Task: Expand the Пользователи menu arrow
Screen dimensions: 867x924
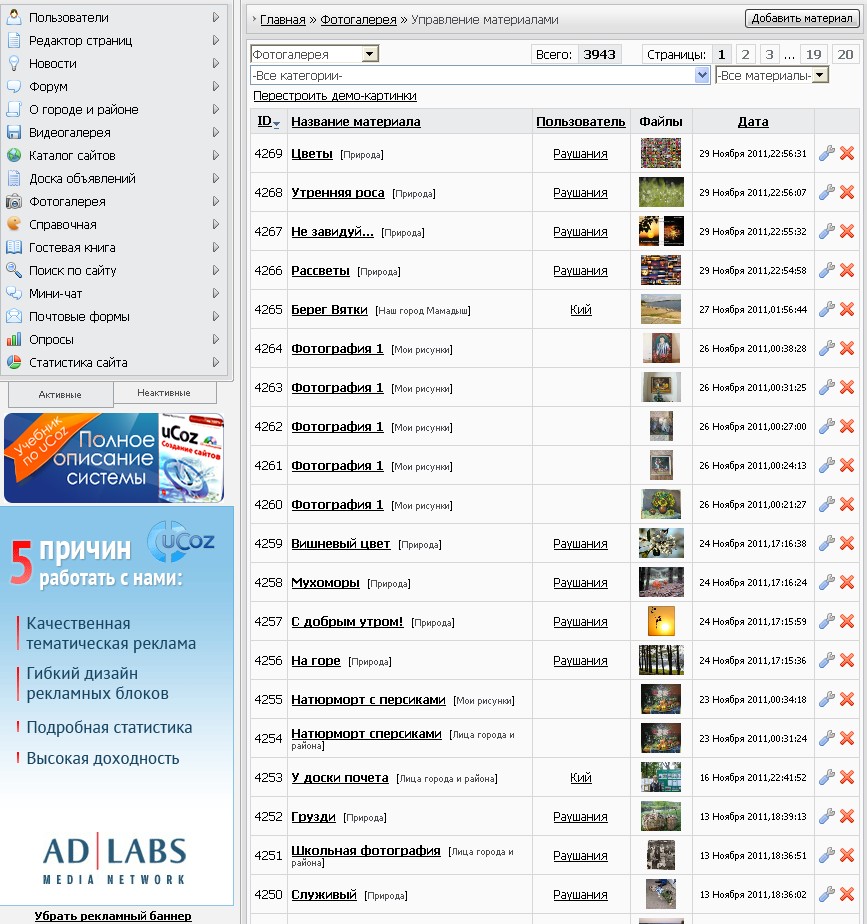Action: [216, 17]
